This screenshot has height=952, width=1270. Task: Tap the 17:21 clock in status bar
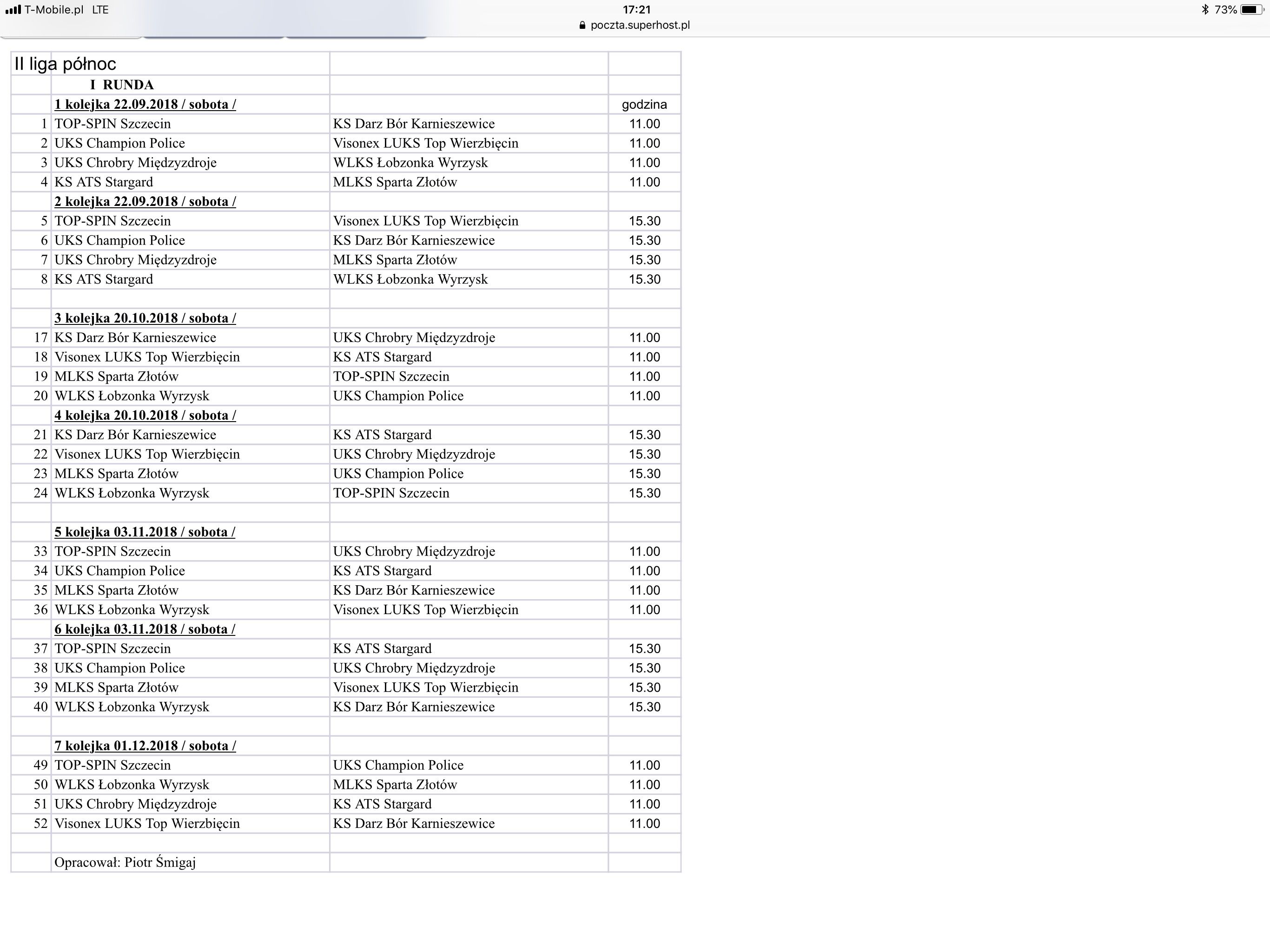(x=636, y=10)
